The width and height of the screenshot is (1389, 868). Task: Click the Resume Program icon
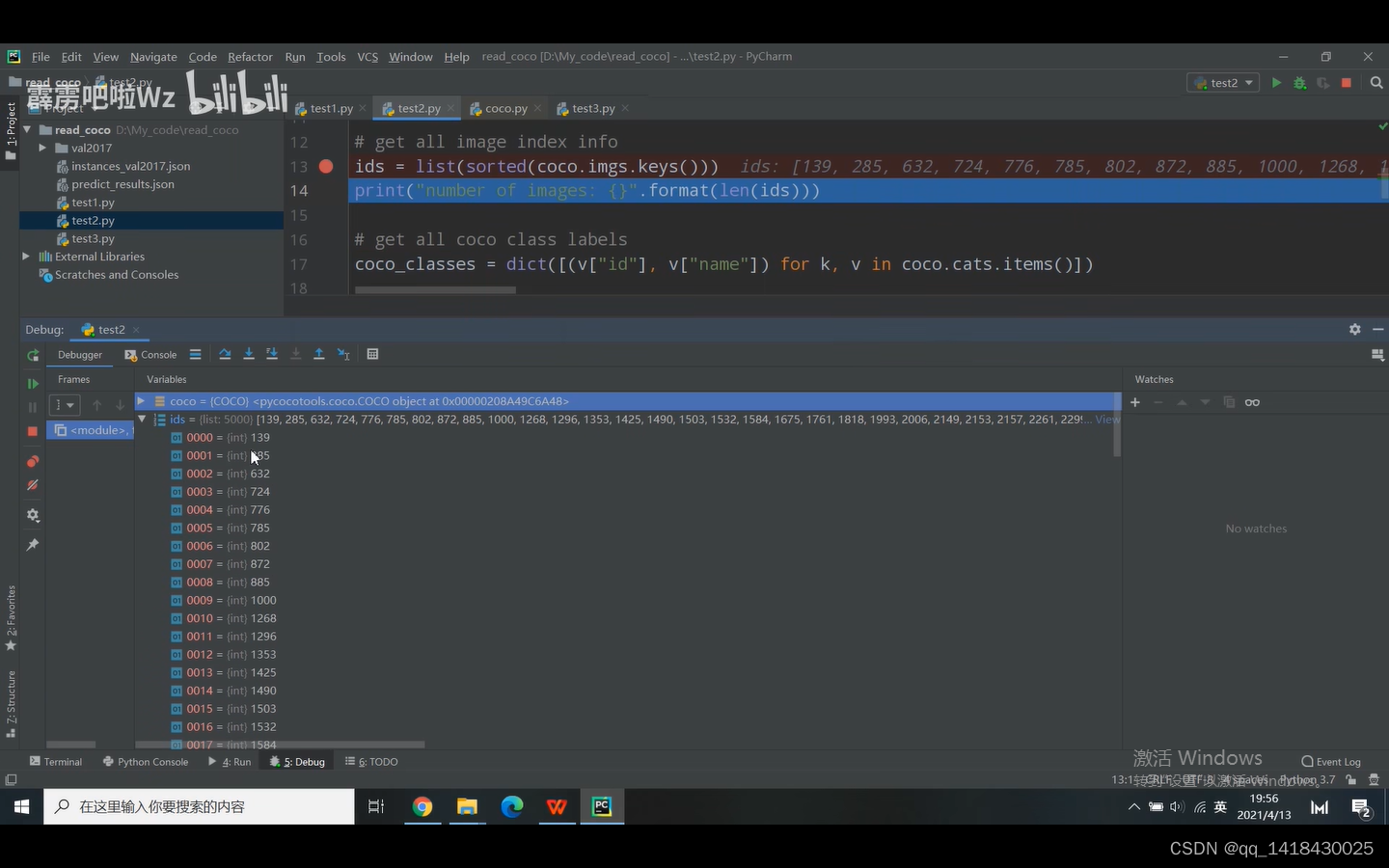[x=32, y=383]
